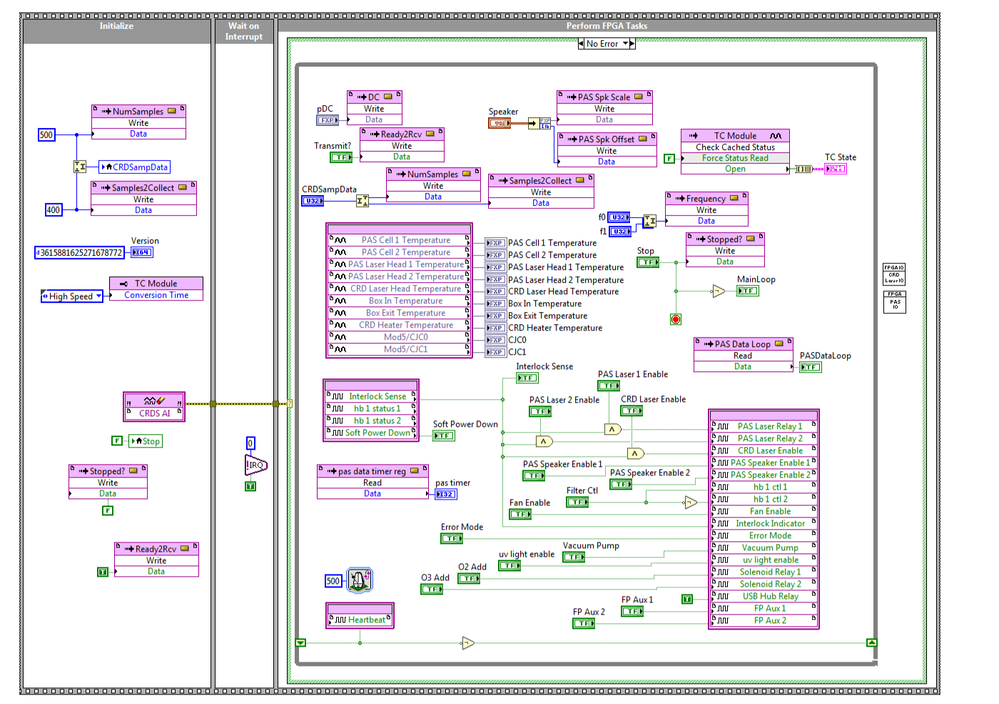999x704 pixels.
Task: Click the Speaker numeric control terminal
Action: tap(500, 123)
